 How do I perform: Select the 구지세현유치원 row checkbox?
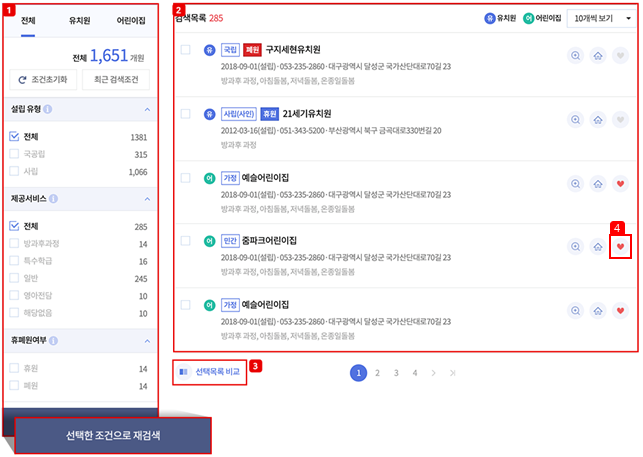click(185, 50)
